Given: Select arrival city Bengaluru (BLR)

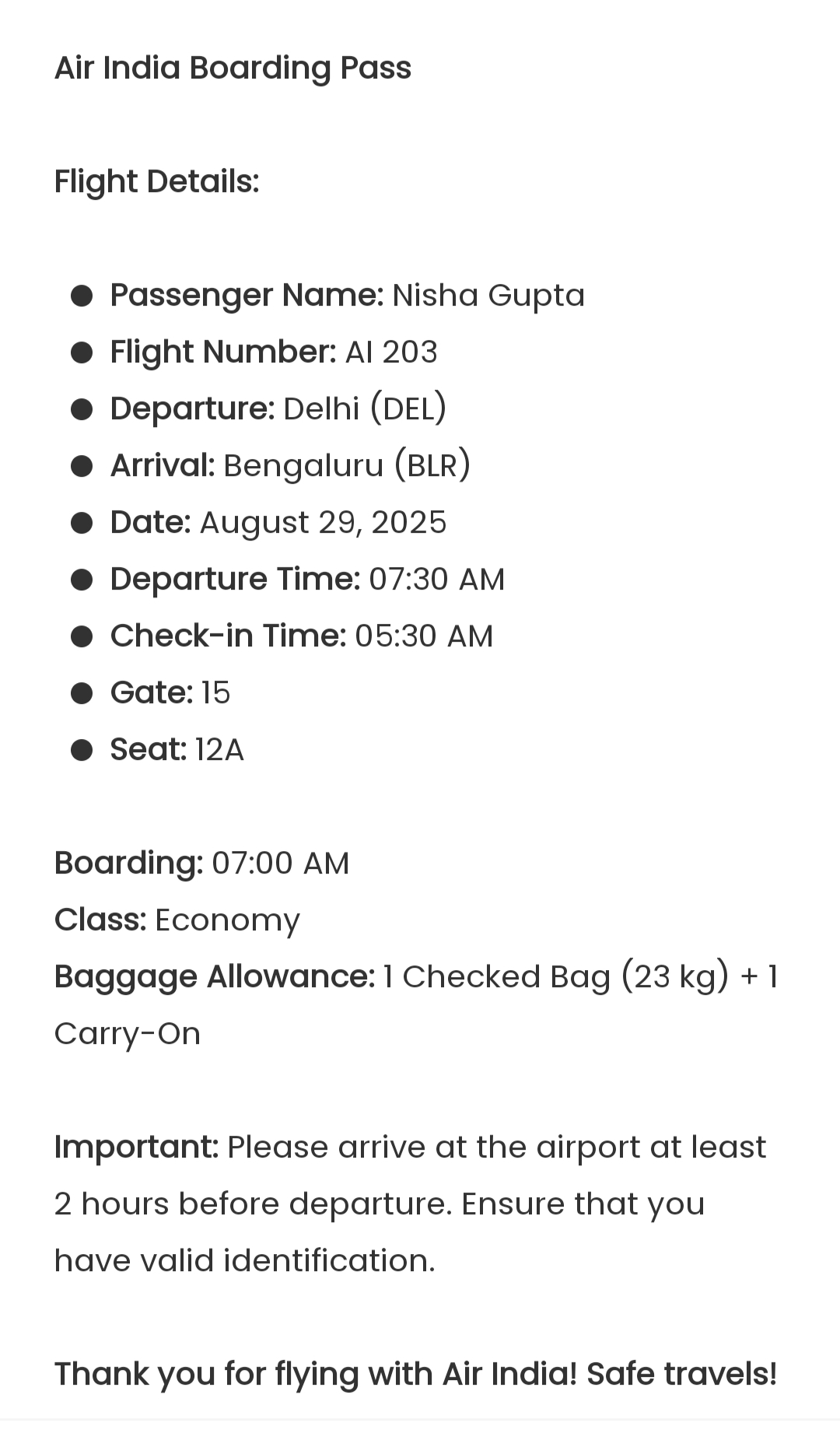Looking at the screenshot, I should coord(347,466).
